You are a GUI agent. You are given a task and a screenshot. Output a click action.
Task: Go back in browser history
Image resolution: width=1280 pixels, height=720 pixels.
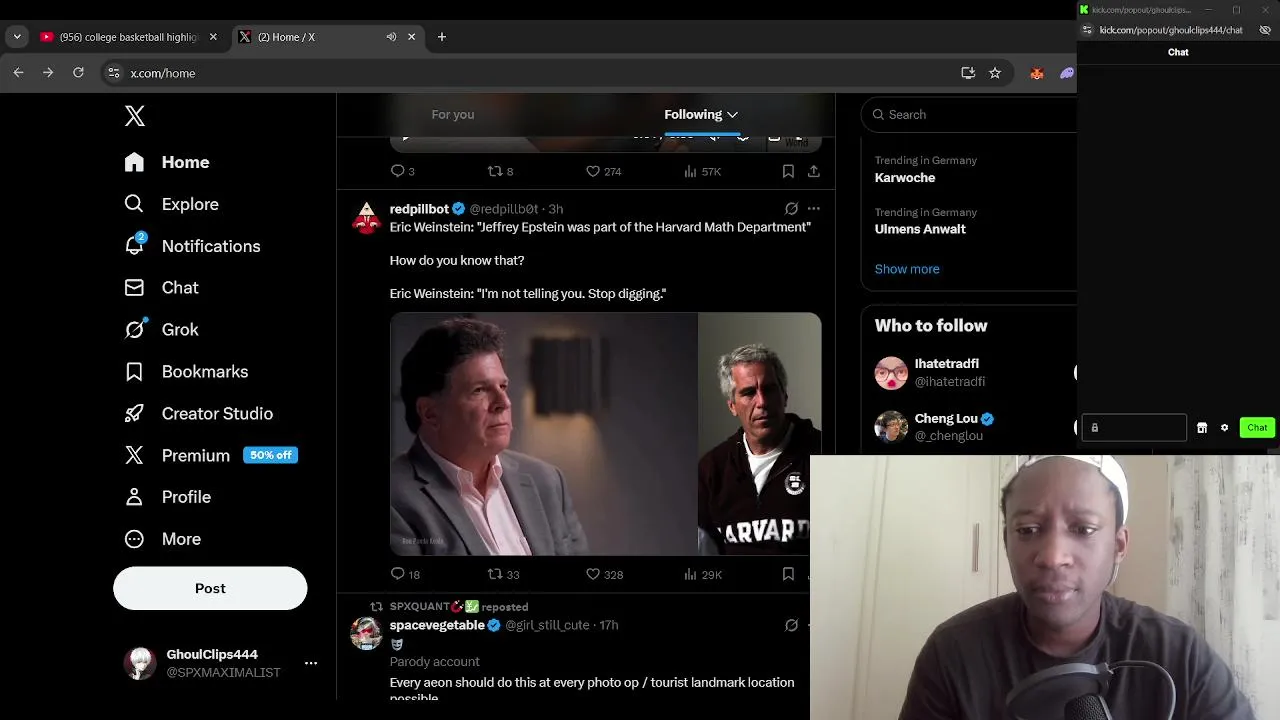coord(18,73)
